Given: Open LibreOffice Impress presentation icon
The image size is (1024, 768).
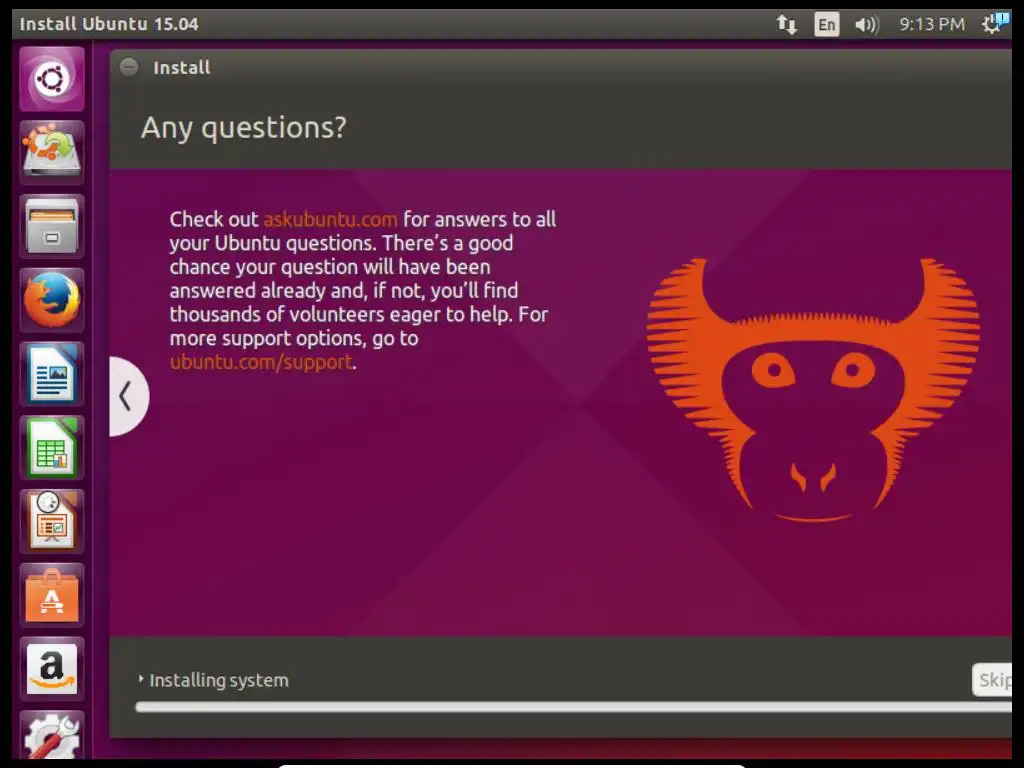Looking at the screenshot, I should [52, 521].
